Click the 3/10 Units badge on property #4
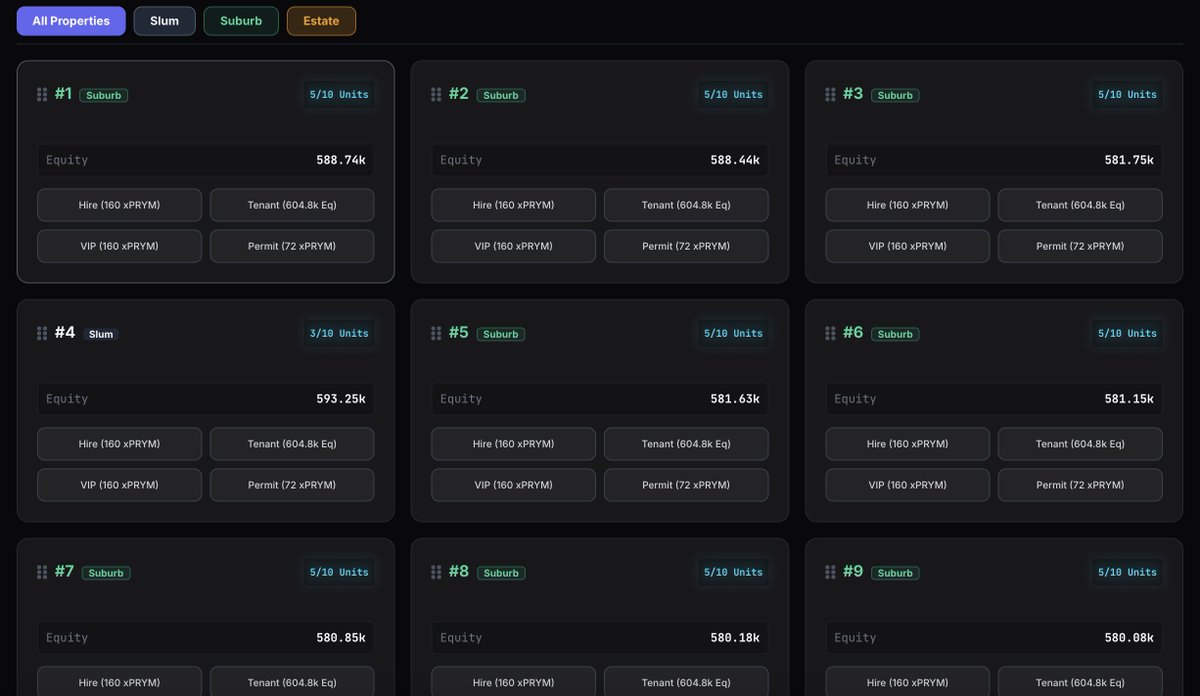Viewport: 1200px width, 696px height. click(x=339, y=334)
